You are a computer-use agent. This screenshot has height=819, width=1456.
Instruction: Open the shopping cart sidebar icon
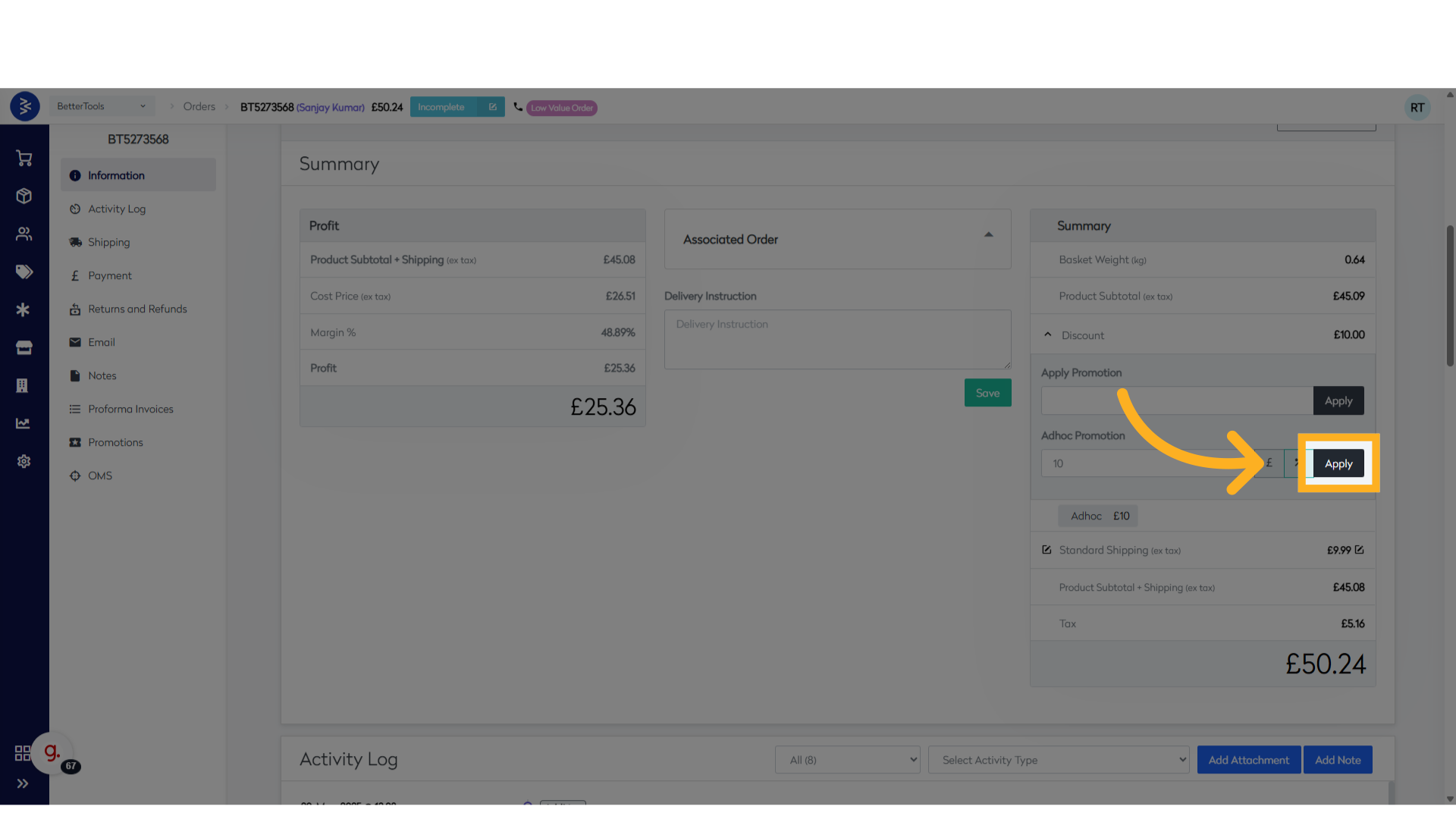point(24,158)
